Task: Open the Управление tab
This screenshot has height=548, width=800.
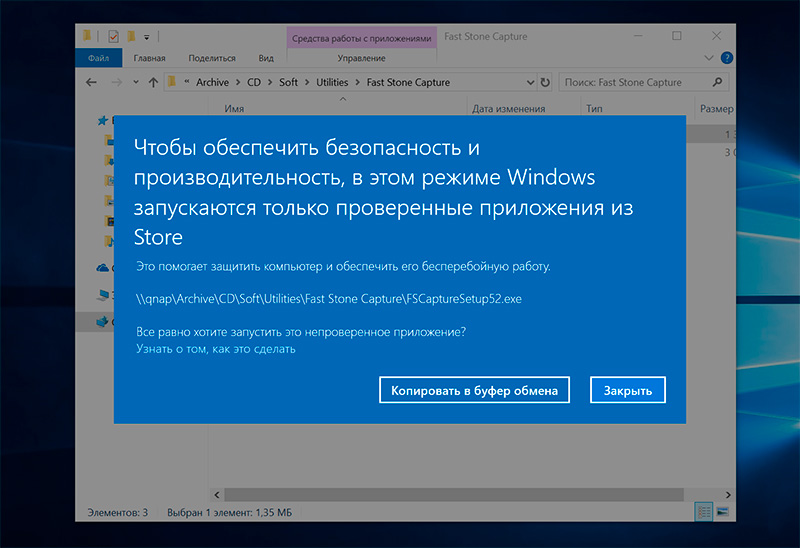Action: 361,58
